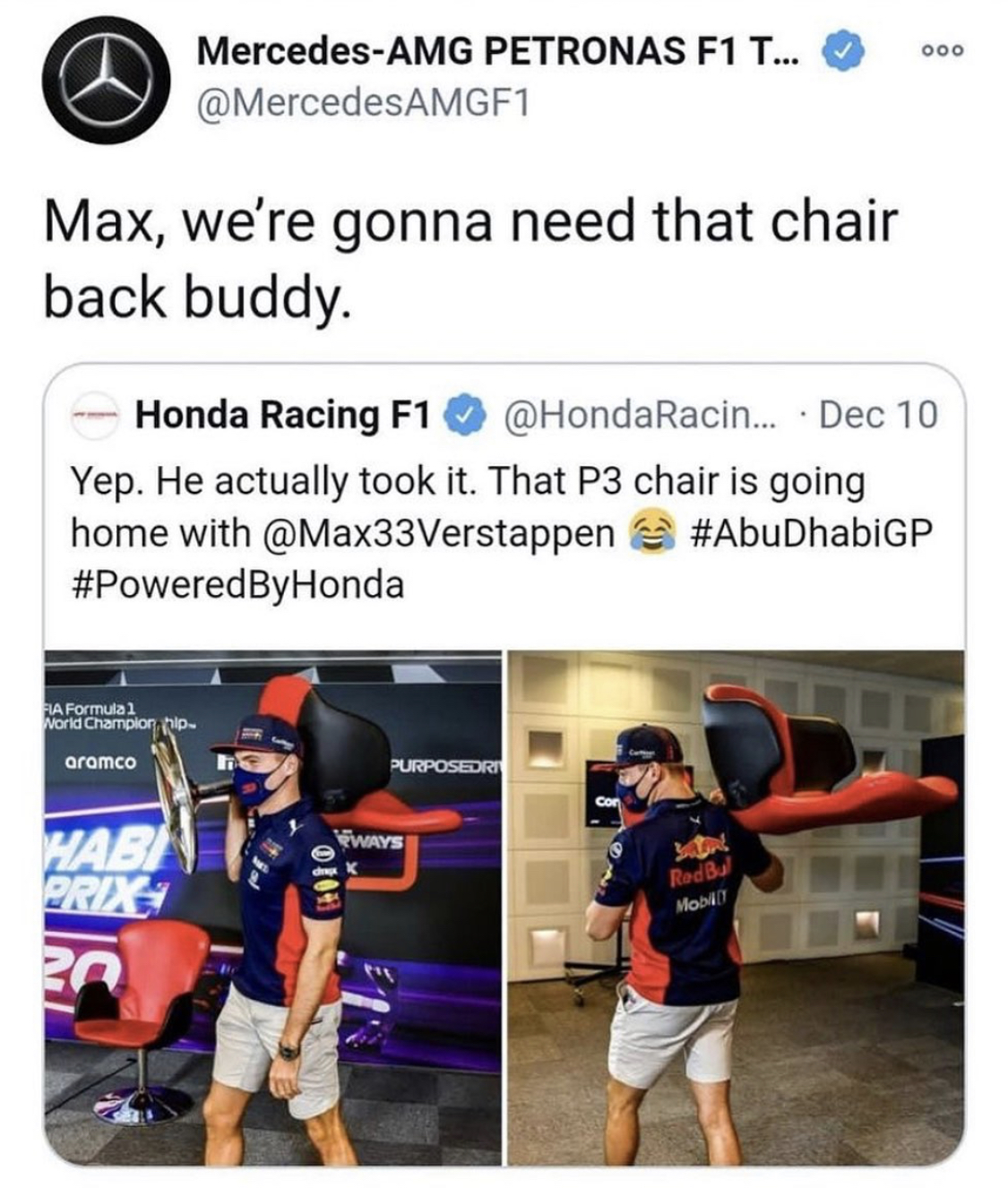This screenshot has width=1008, height=1188.
Task: Click the aramco logo in left photo
Action: (99, 762)
